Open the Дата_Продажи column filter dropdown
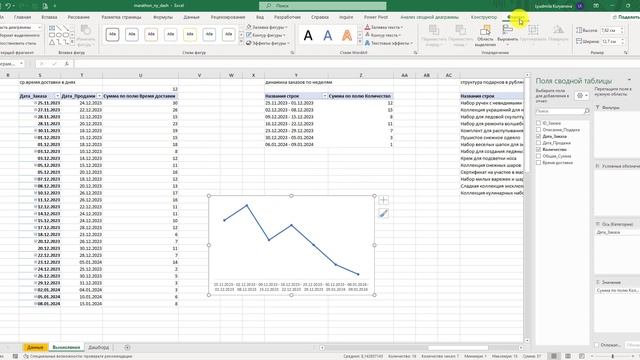The image size is (640, 360). tap(99, 96)
